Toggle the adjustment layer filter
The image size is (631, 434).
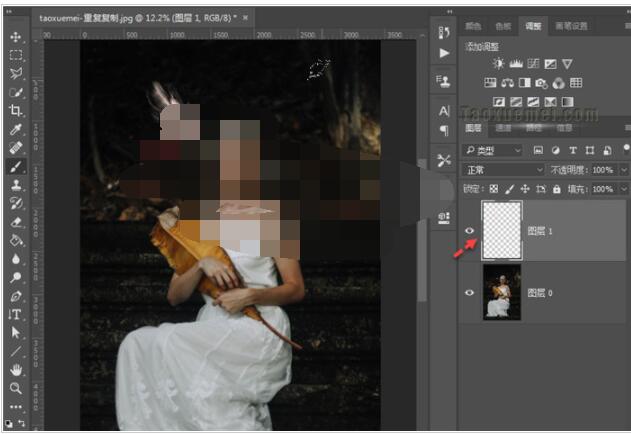pyautogui.click(x=556, y=151)
